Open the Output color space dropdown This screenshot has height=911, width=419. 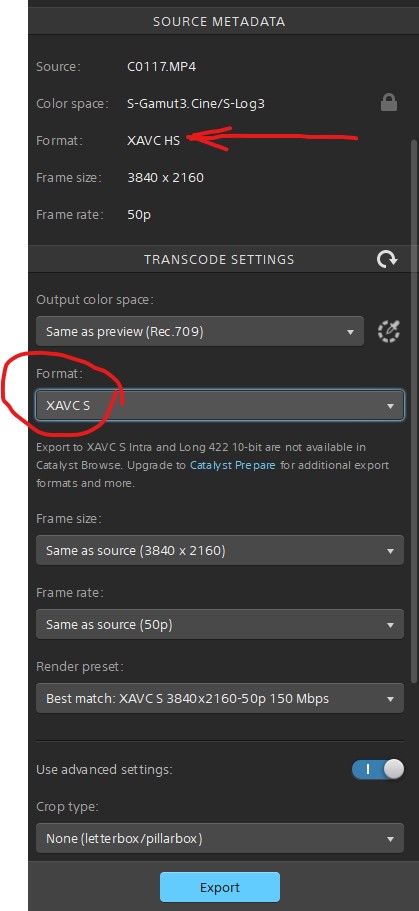tap(200, 332)
